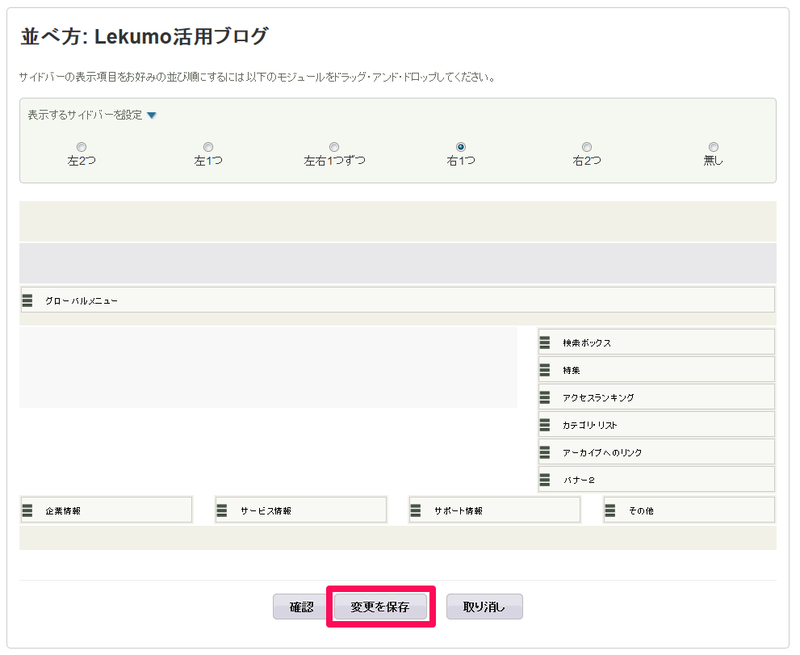This screenshot has width=800, height=655.
Task: Click drag handle of その他 module
Action: pyautogui.click(x=610, y=510)
